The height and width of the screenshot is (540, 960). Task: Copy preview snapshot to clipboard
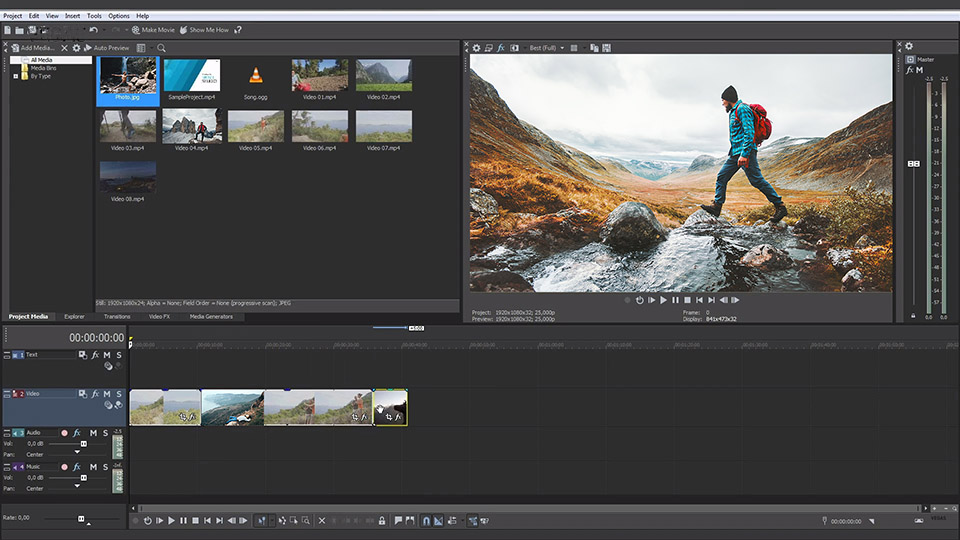point(594,48)
